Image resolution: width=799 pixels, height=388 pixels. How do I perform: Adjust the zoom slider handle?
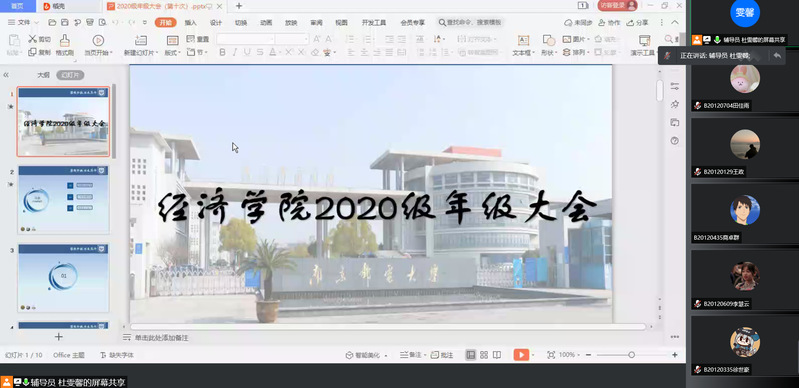[631, 355]
